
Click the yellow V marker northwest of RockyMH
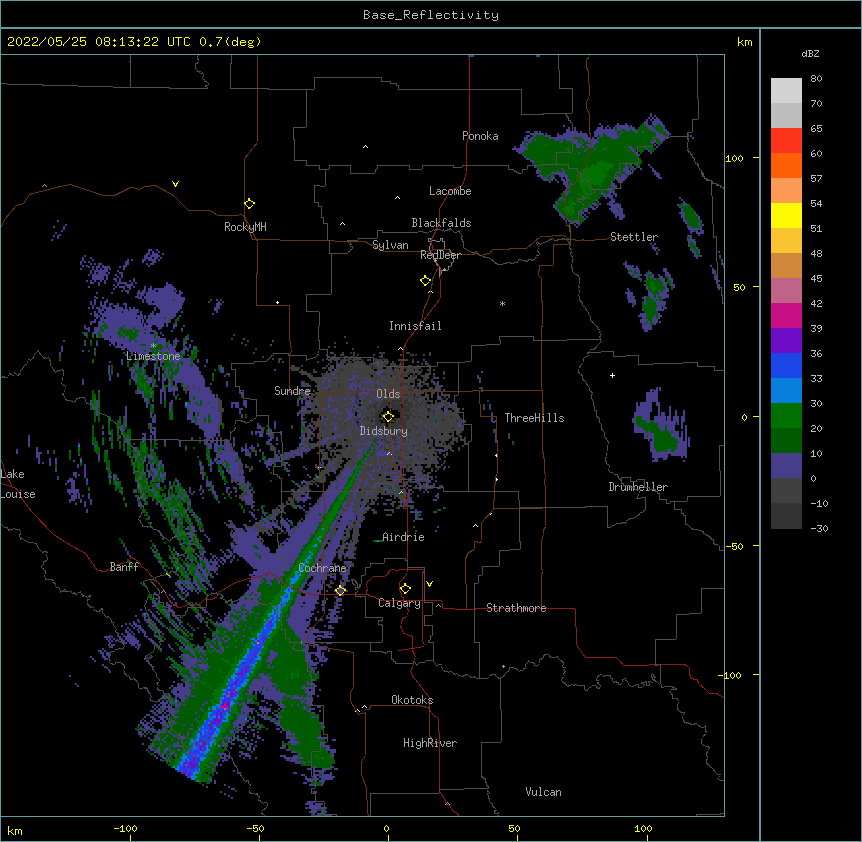(175, 184)
